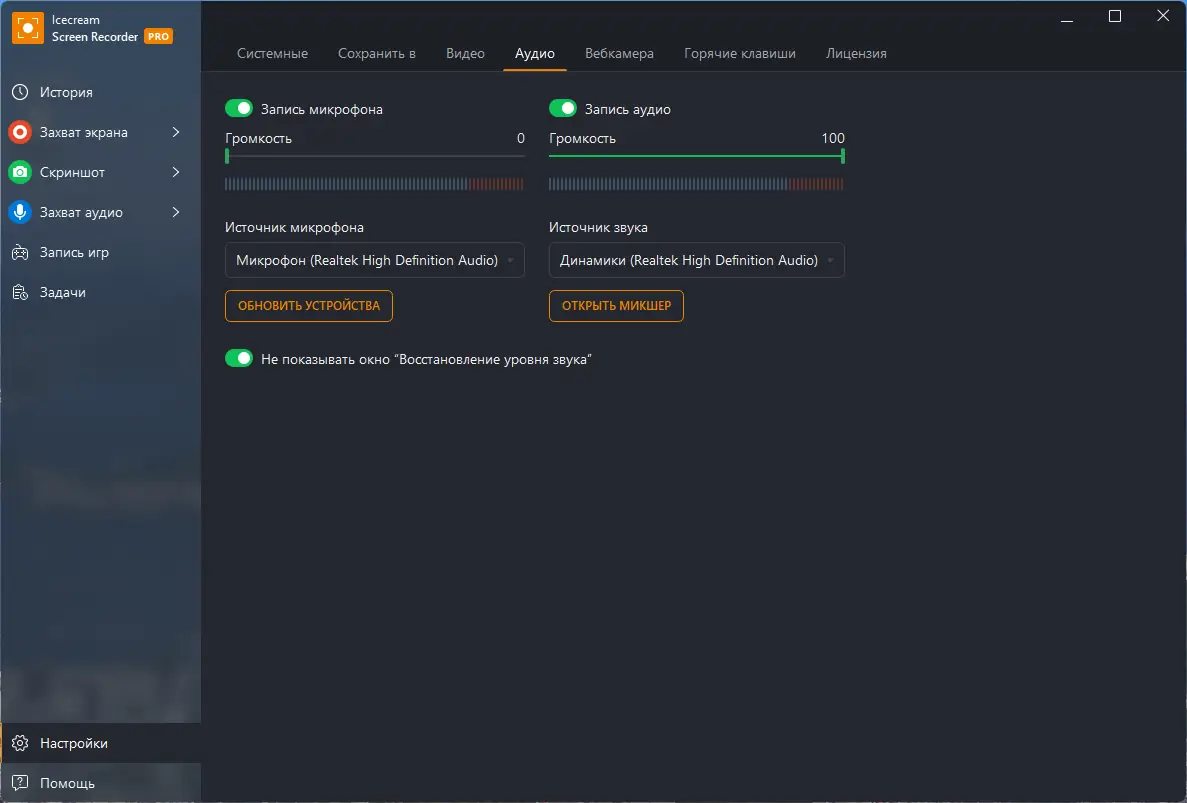Click the Tasks clipboard icon
This screenshot has width=1187, height=803.
[20, 292]
